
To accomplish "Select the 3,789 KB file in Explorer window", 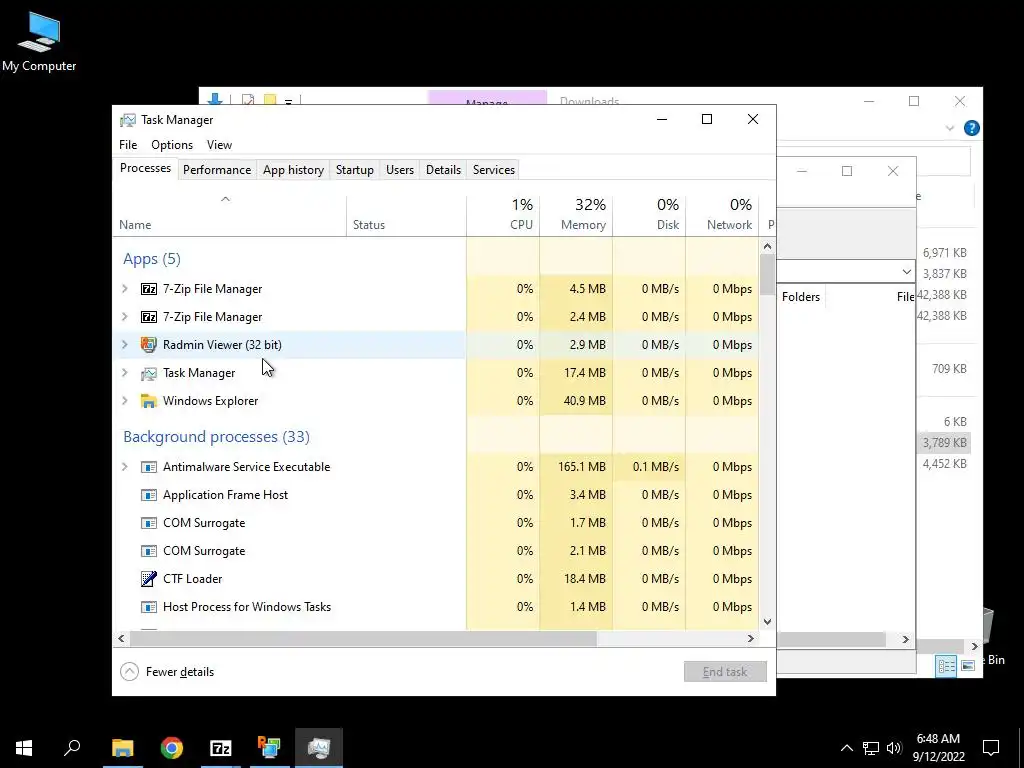I will pos(944,443).
